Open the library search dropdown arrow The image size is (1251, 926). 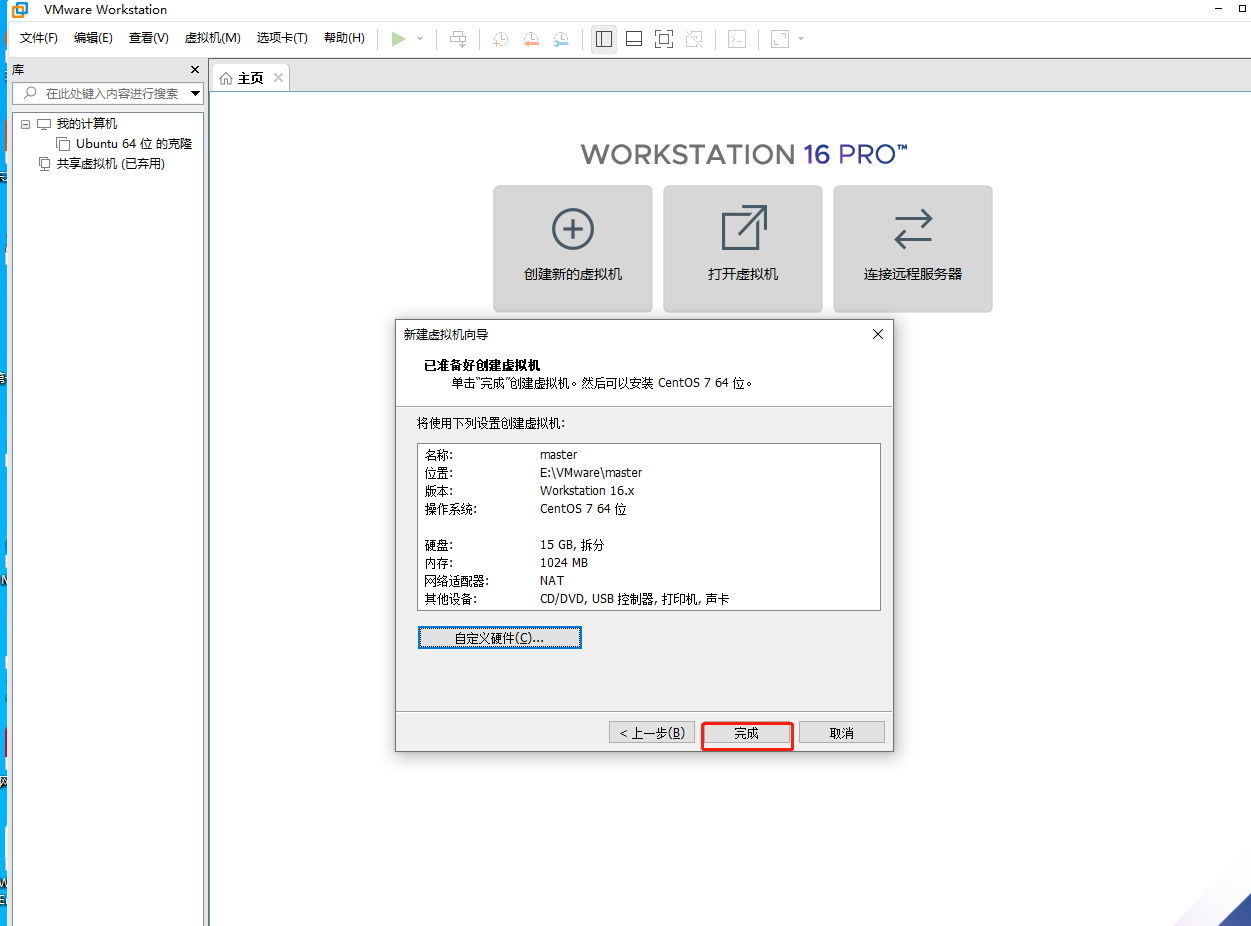point(195,93)
